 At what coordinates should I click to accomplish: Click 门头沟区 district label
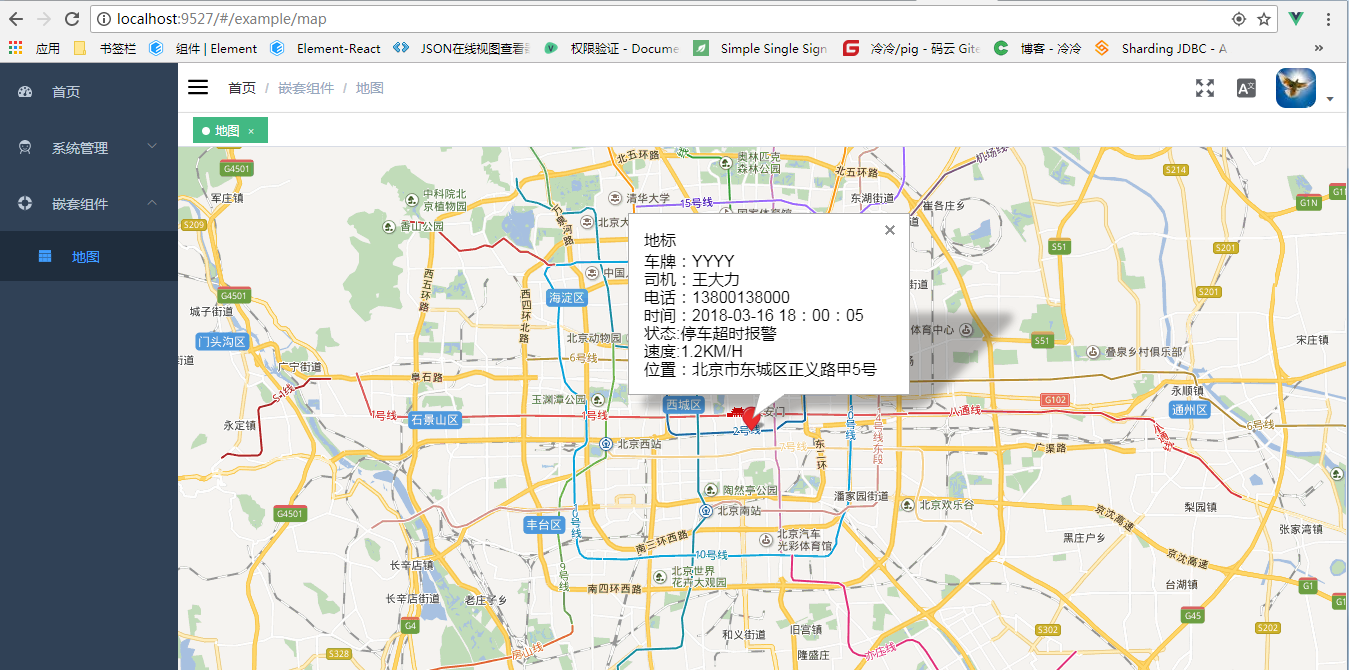(x=221, y=342)
